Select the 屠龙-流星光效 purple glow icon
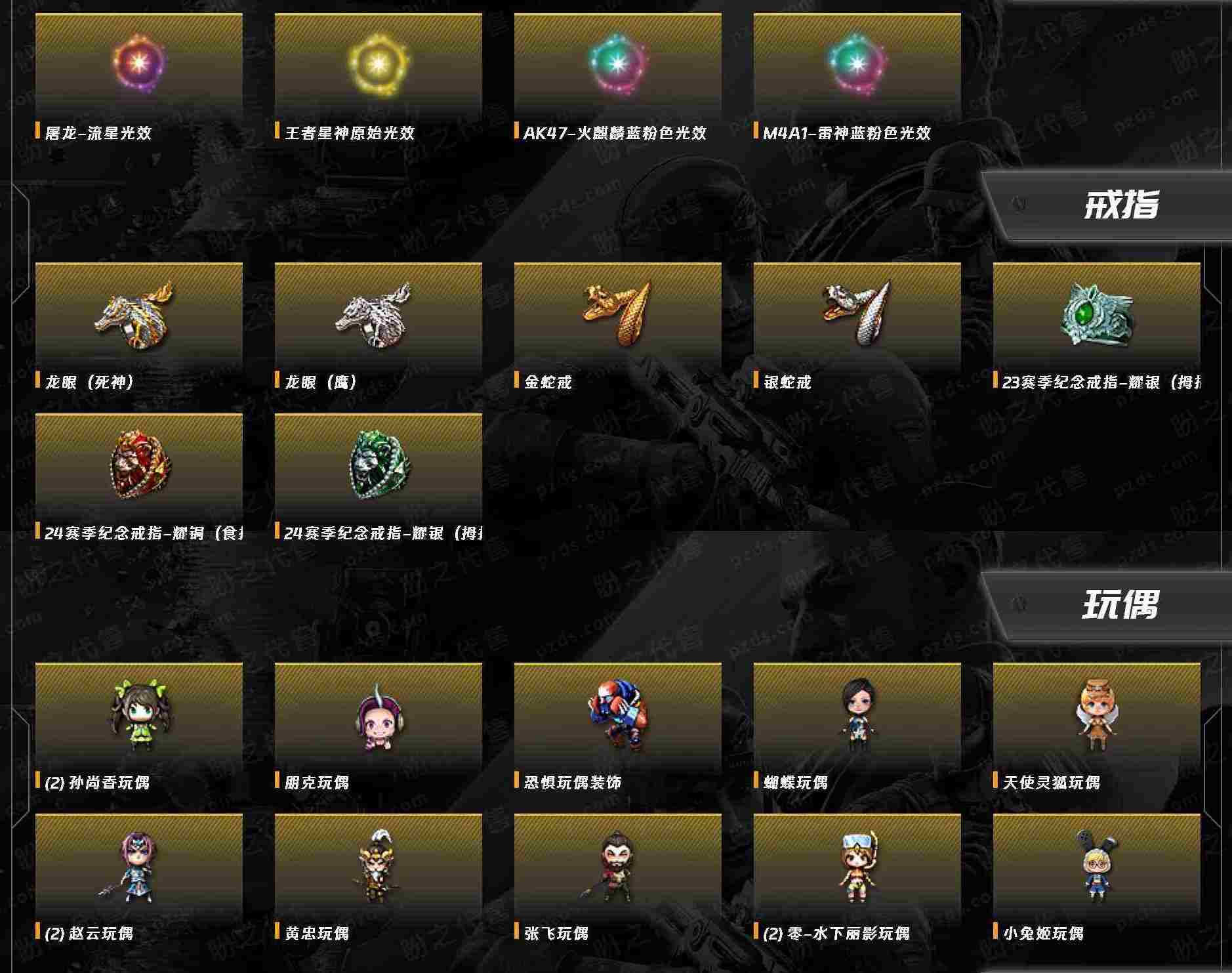 [x=138, y=64]
